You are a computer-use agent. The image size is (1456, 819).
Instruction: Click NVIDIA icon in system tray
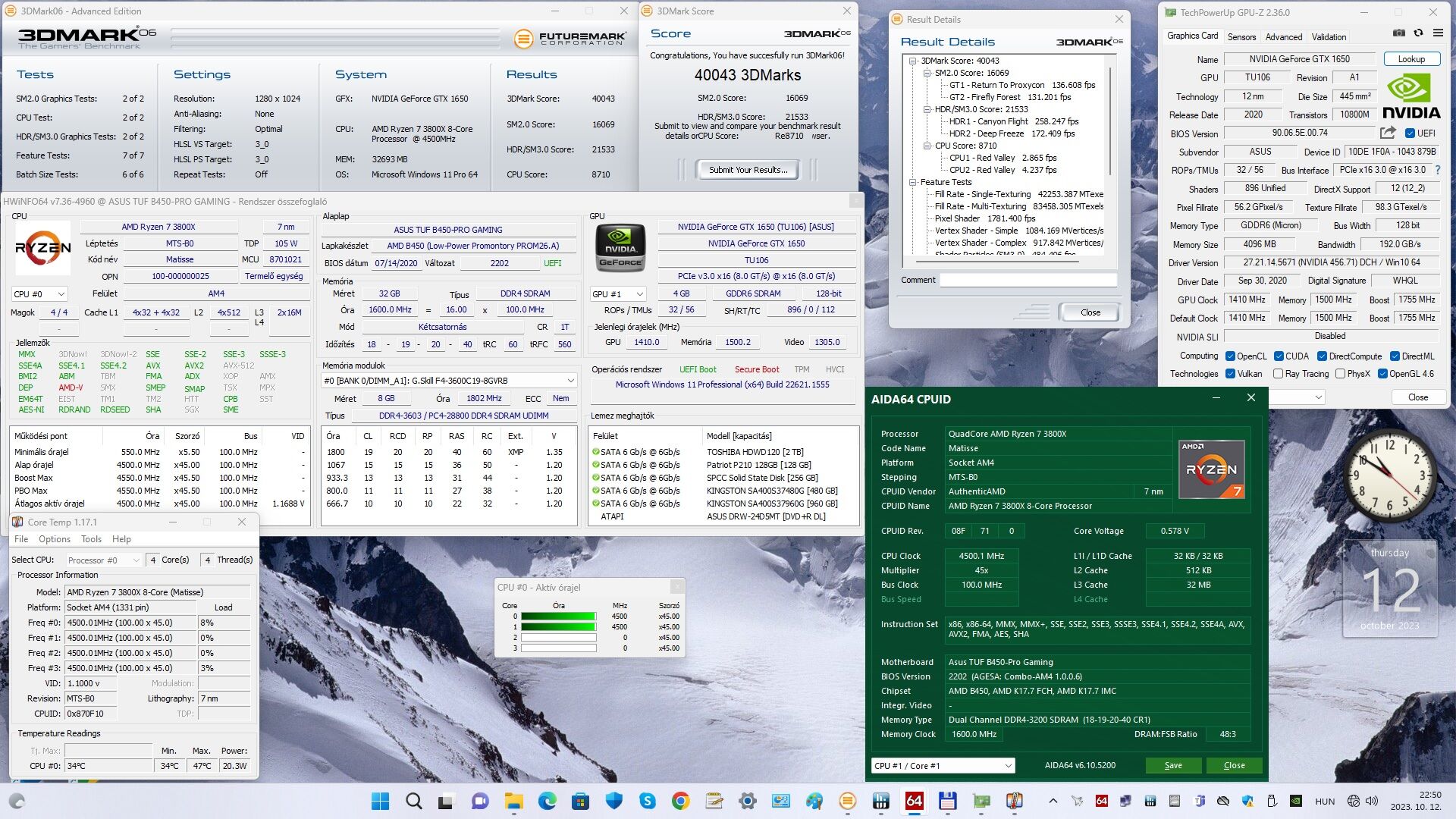[x=1297, y=801]
